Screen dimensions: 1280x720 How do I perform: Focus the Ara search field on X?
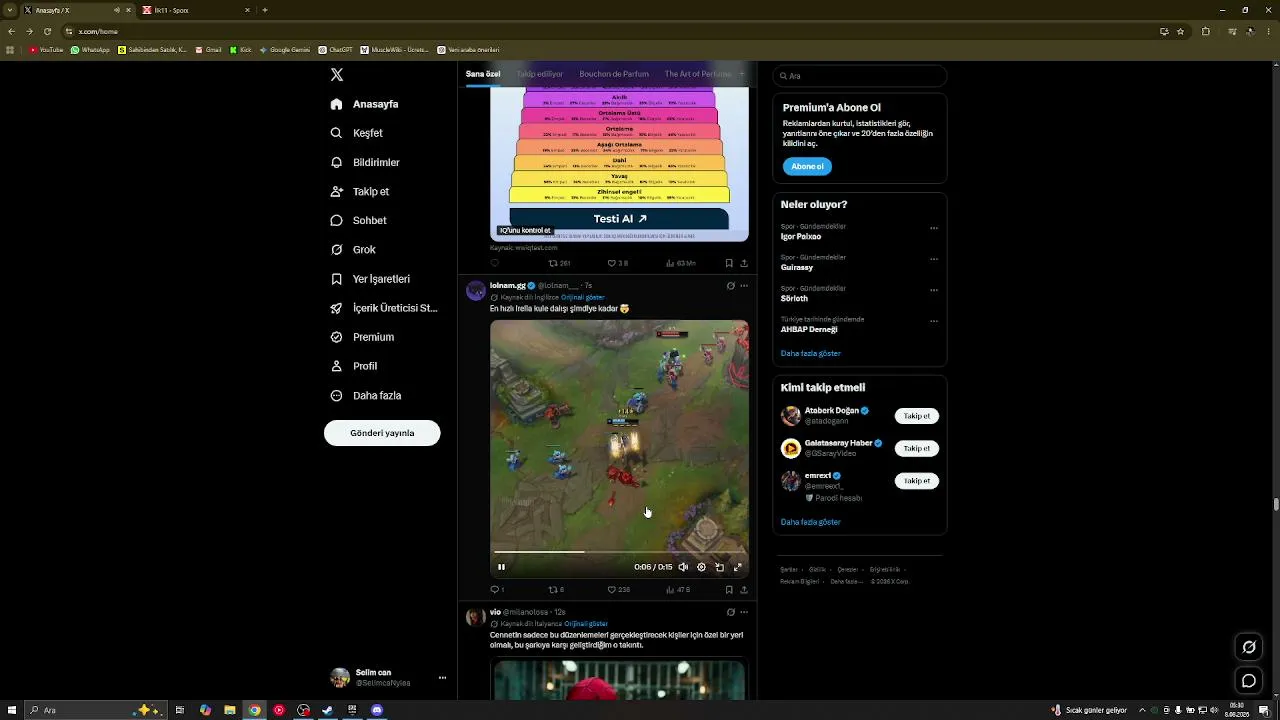coord(860,76)
